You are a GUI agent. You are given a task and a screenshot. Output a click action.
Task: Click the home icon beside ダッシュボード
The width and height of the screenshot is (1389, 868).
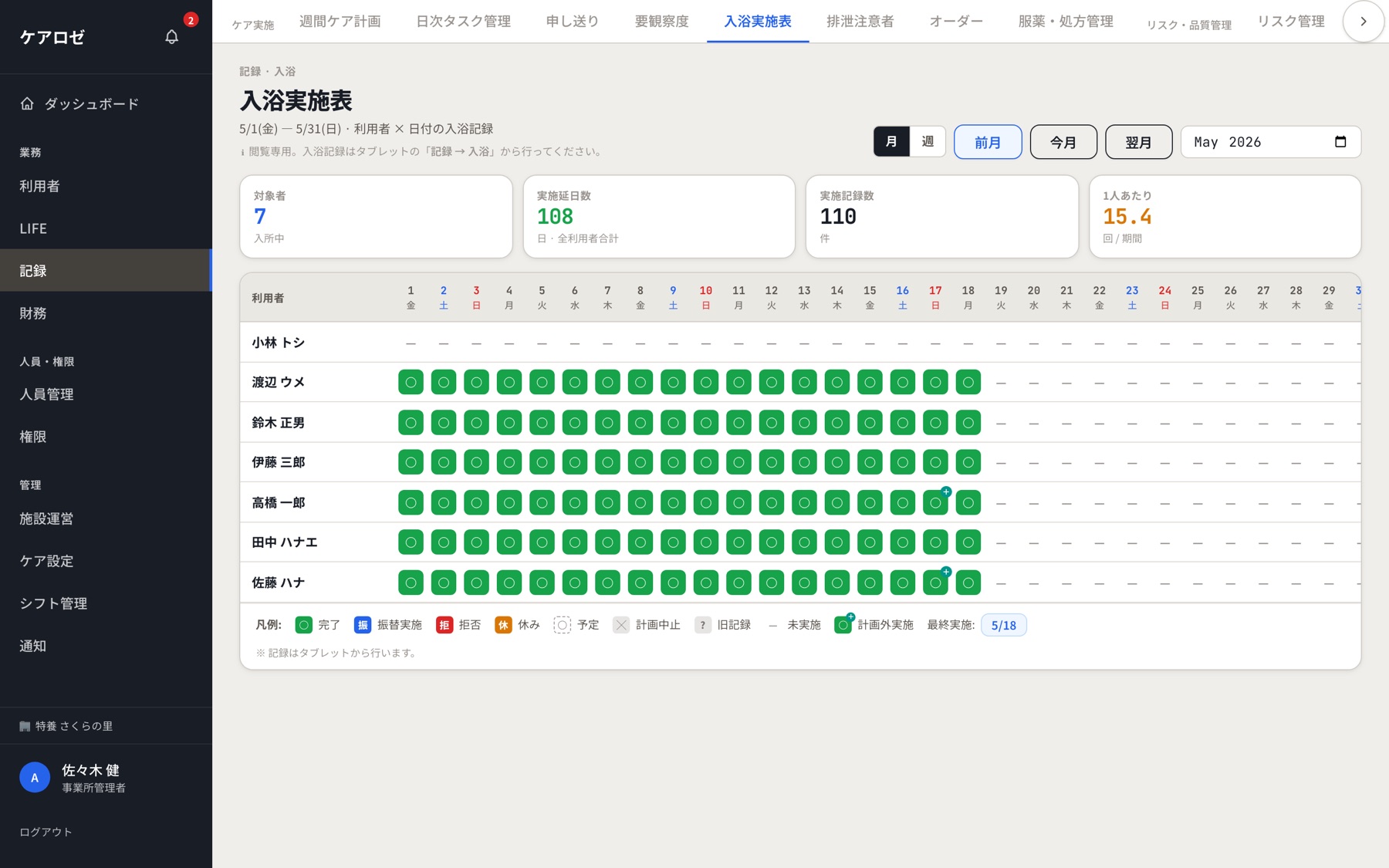(x=27, y=103)
